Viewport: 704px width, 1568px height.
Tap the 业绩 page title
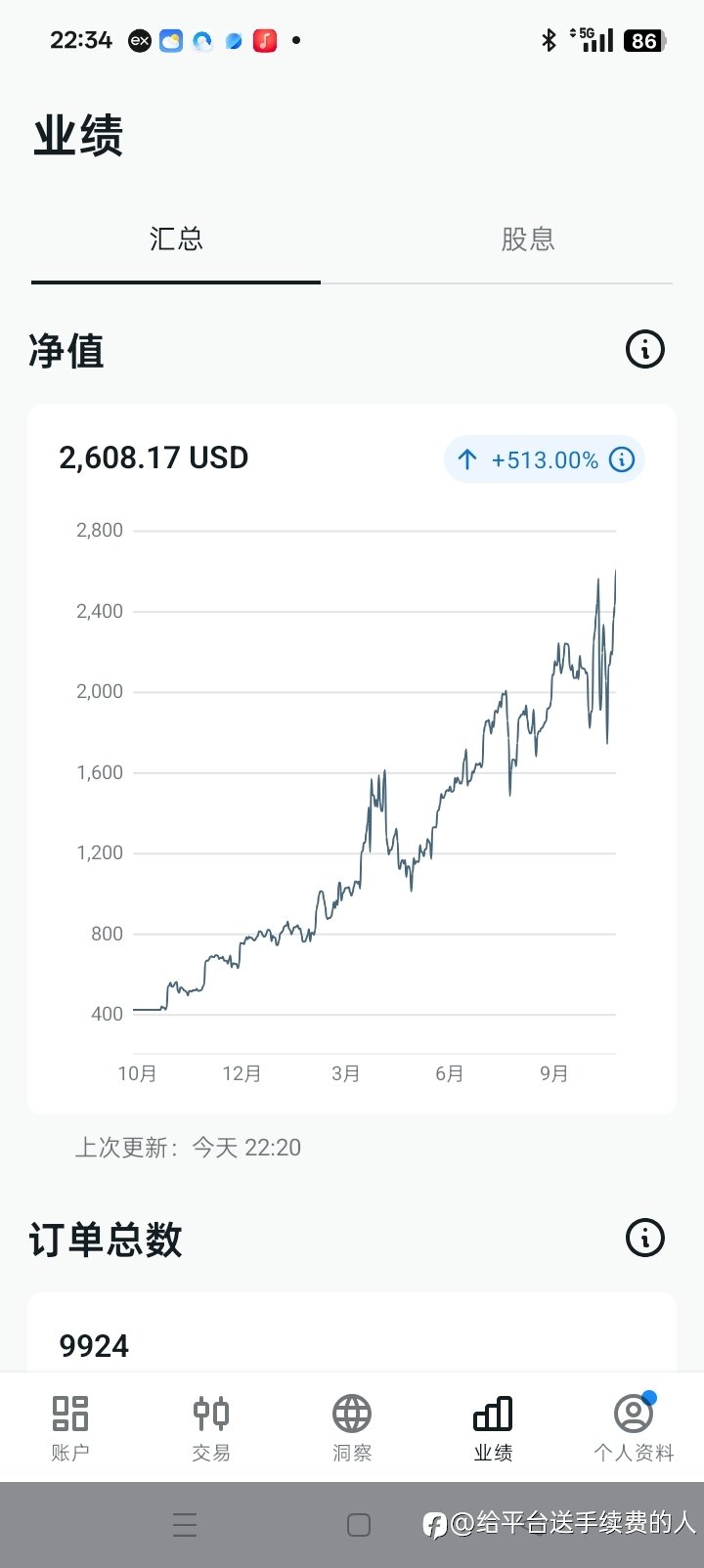[x=78, y=136]
